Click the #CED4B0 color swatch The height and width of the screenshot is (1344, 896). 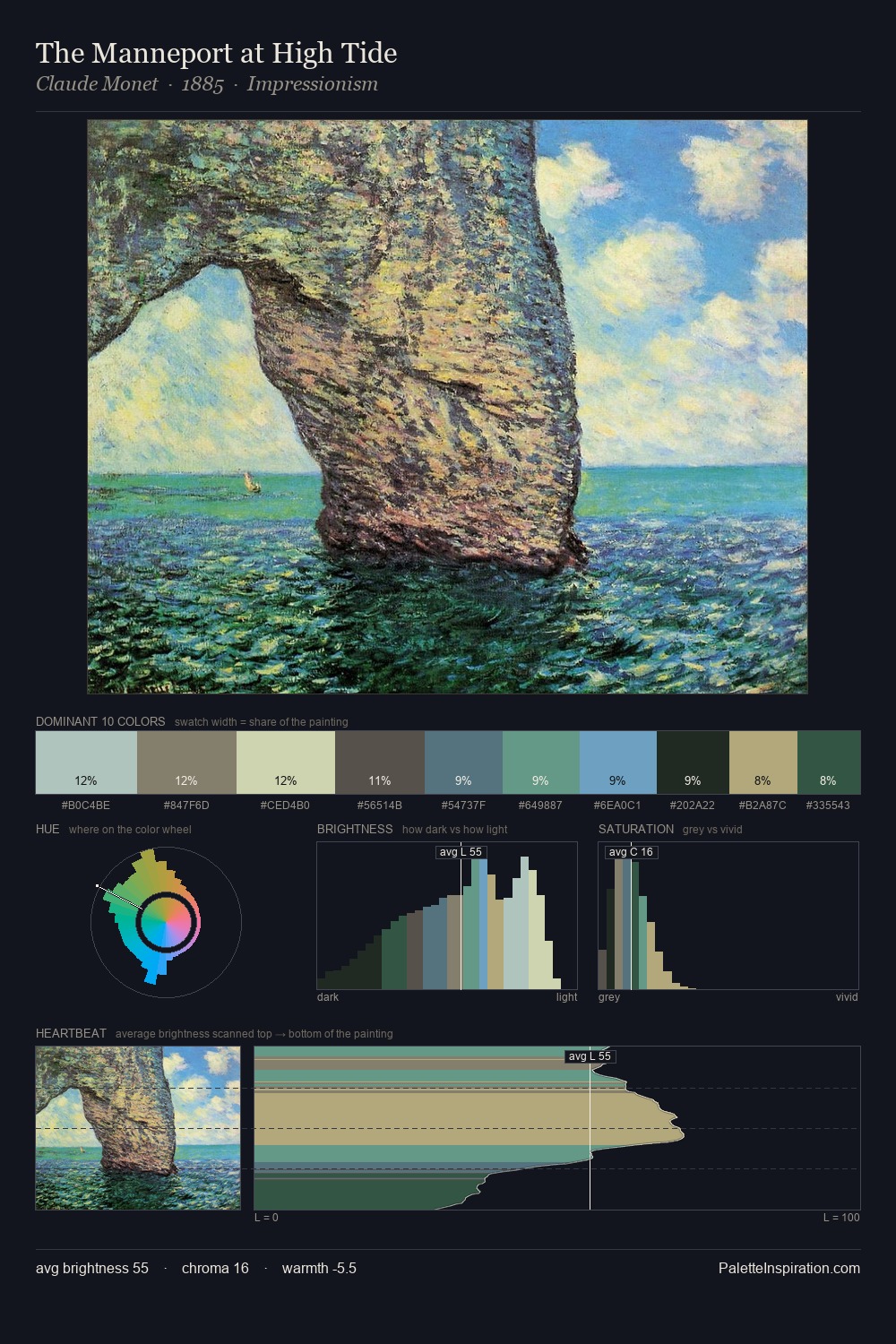tap(286, 762)
